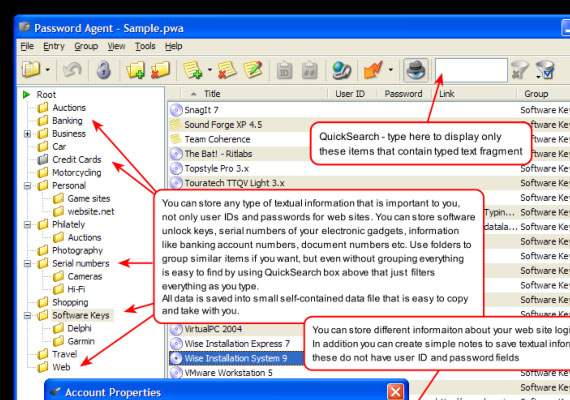Select the Topstyle Pro 3.x entry
The width and height of the screenshot is (570, 400).
coord(217,169)
